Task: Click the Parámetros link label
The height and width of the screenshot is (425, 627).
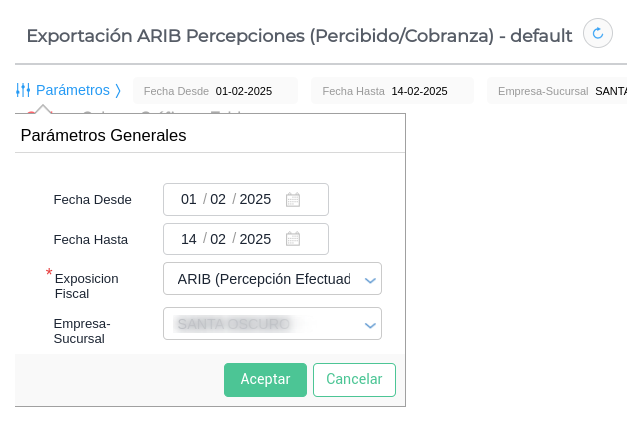Action: click(x=72, y=90)
